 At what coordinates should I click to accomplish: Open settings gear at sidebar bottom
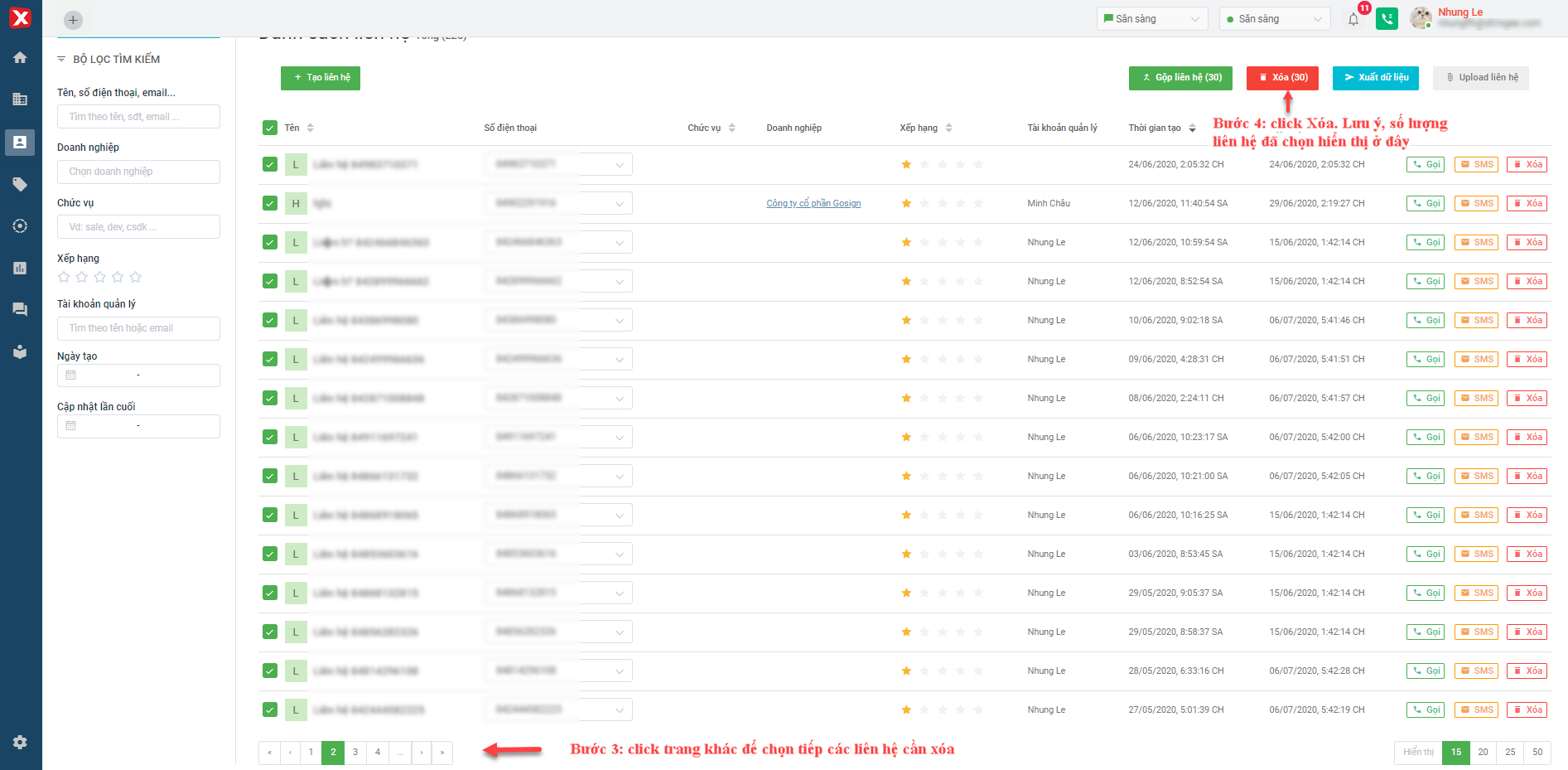(x=20, y=743)
